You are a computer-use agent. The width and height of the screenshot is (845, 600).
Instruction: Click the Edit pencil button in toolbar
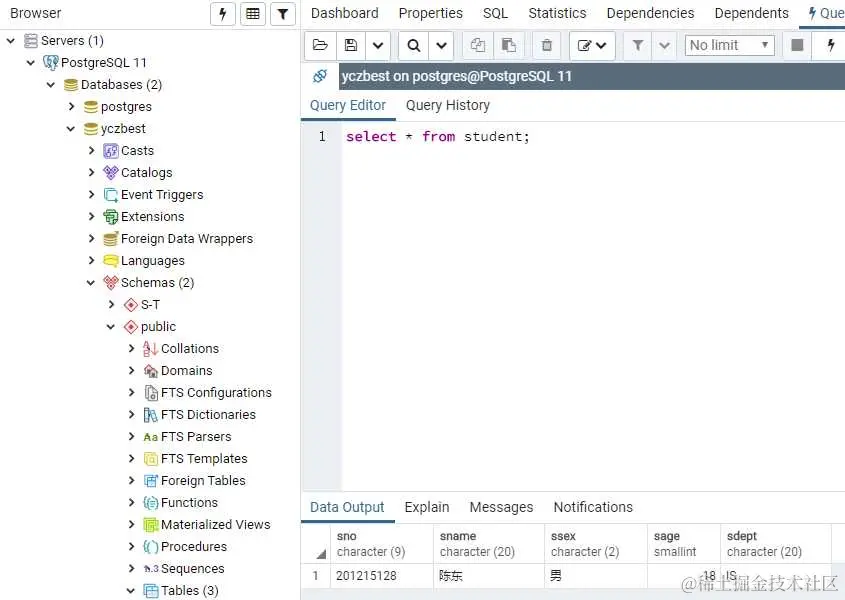coord(592,45)
